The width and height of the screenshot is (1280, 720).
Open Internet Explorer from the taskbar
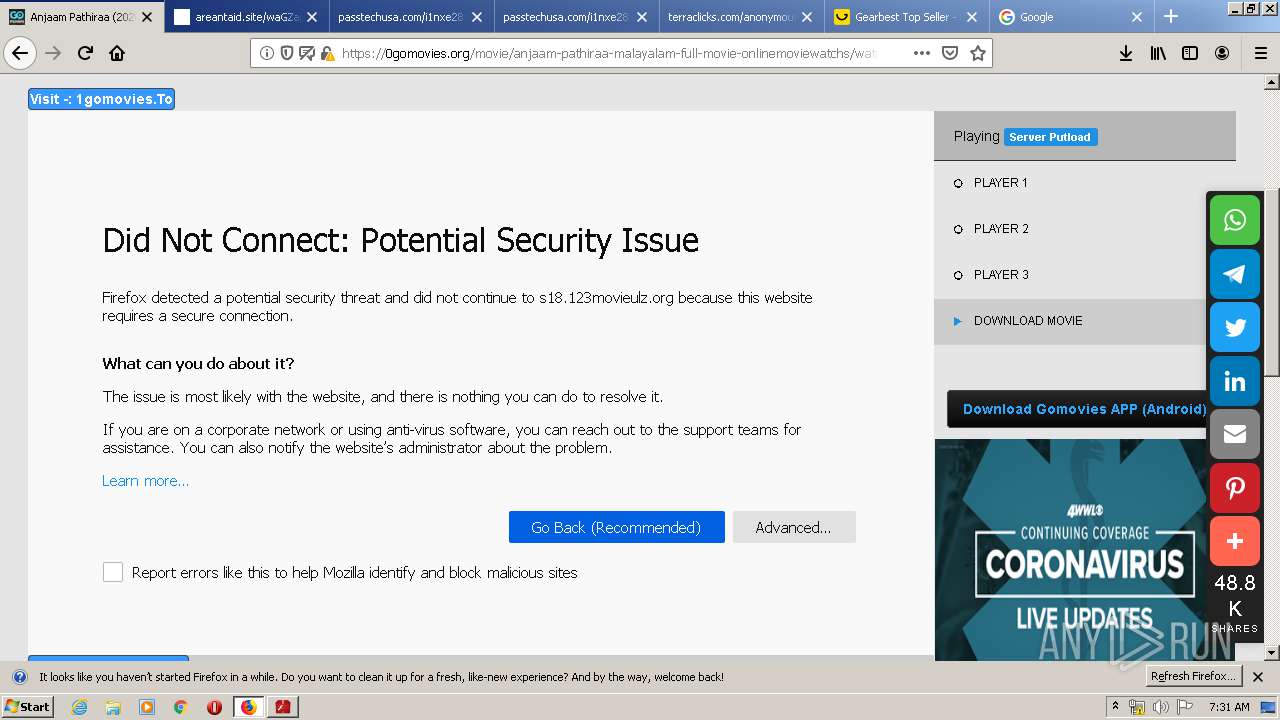click(79, 707)
